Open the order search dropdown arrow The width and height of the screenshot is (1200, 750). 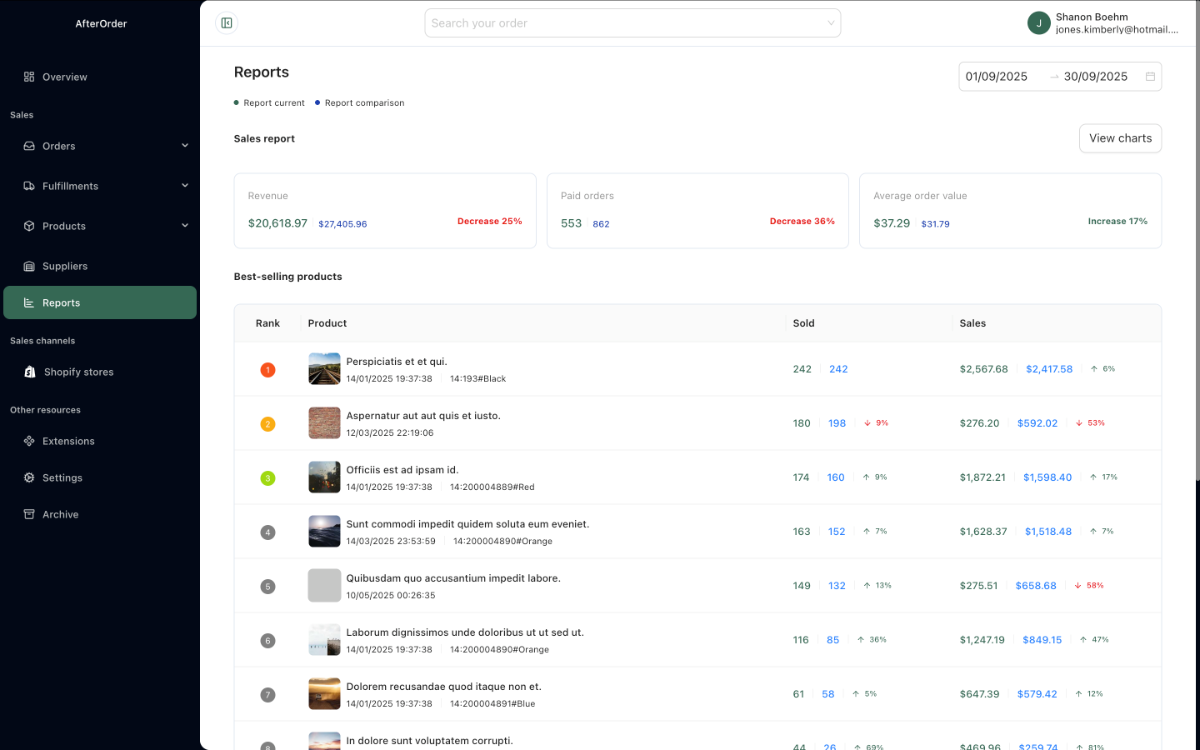[x=830, y=23]
